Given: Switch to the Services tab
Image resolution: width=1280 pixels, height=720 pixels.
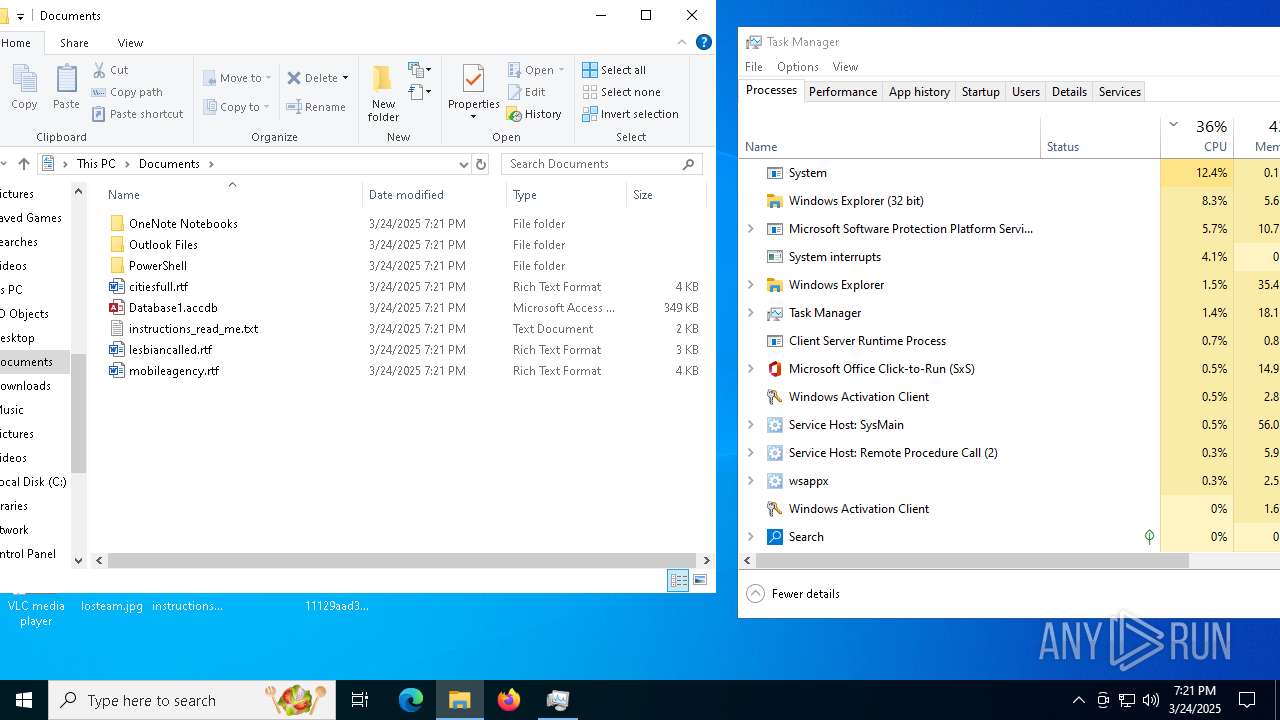Looking at the screenshot, I should coord(1119,91).
